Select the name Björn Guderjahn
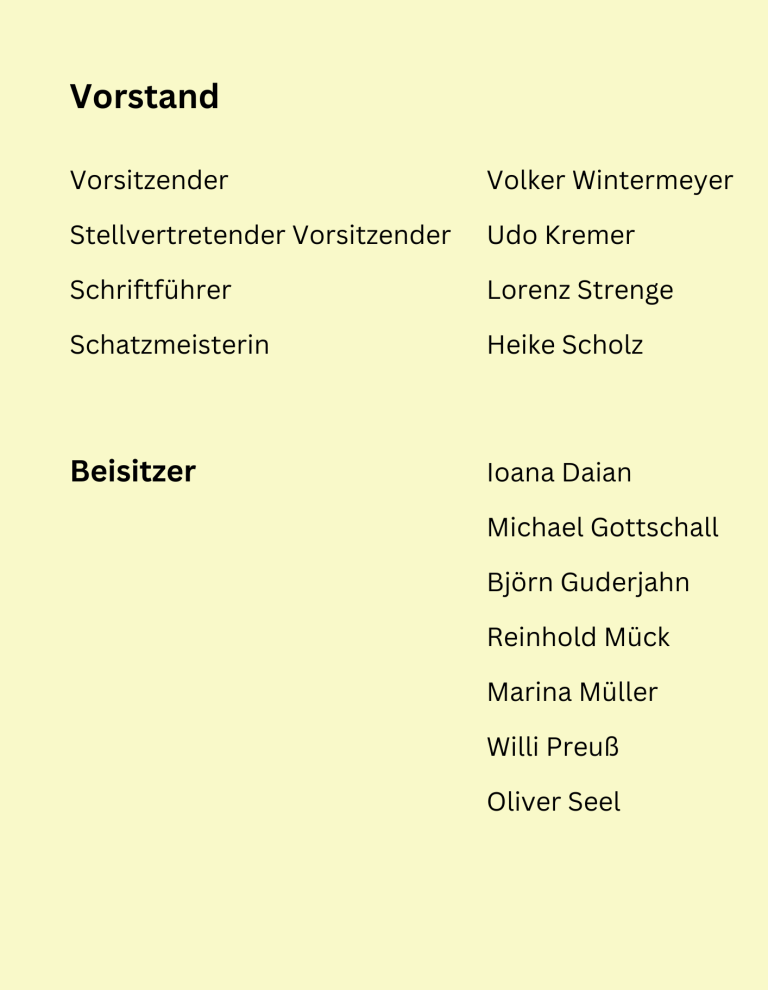 point(587,583)
